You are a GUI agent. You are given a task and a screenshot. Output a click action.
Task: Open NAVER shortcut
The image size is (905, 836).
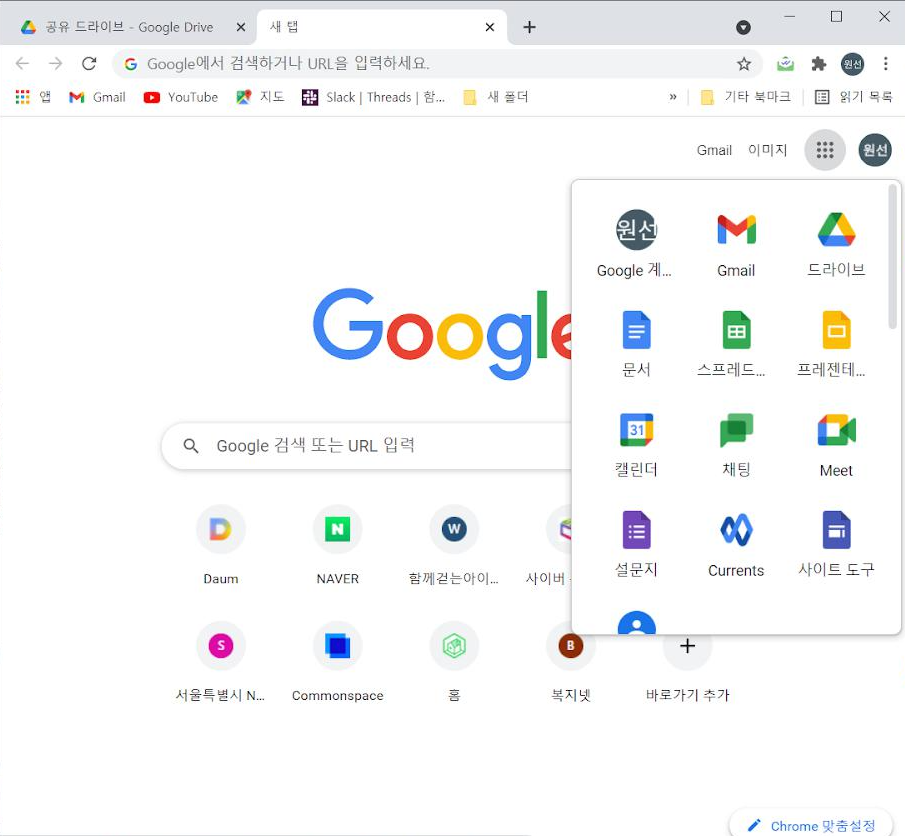tap(338, 544)
